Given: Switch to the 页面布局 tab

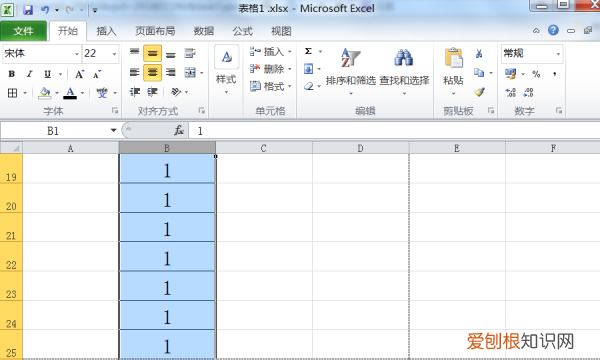Looking at the screenshot, I should pyautogui.click(x=155, y=31).
